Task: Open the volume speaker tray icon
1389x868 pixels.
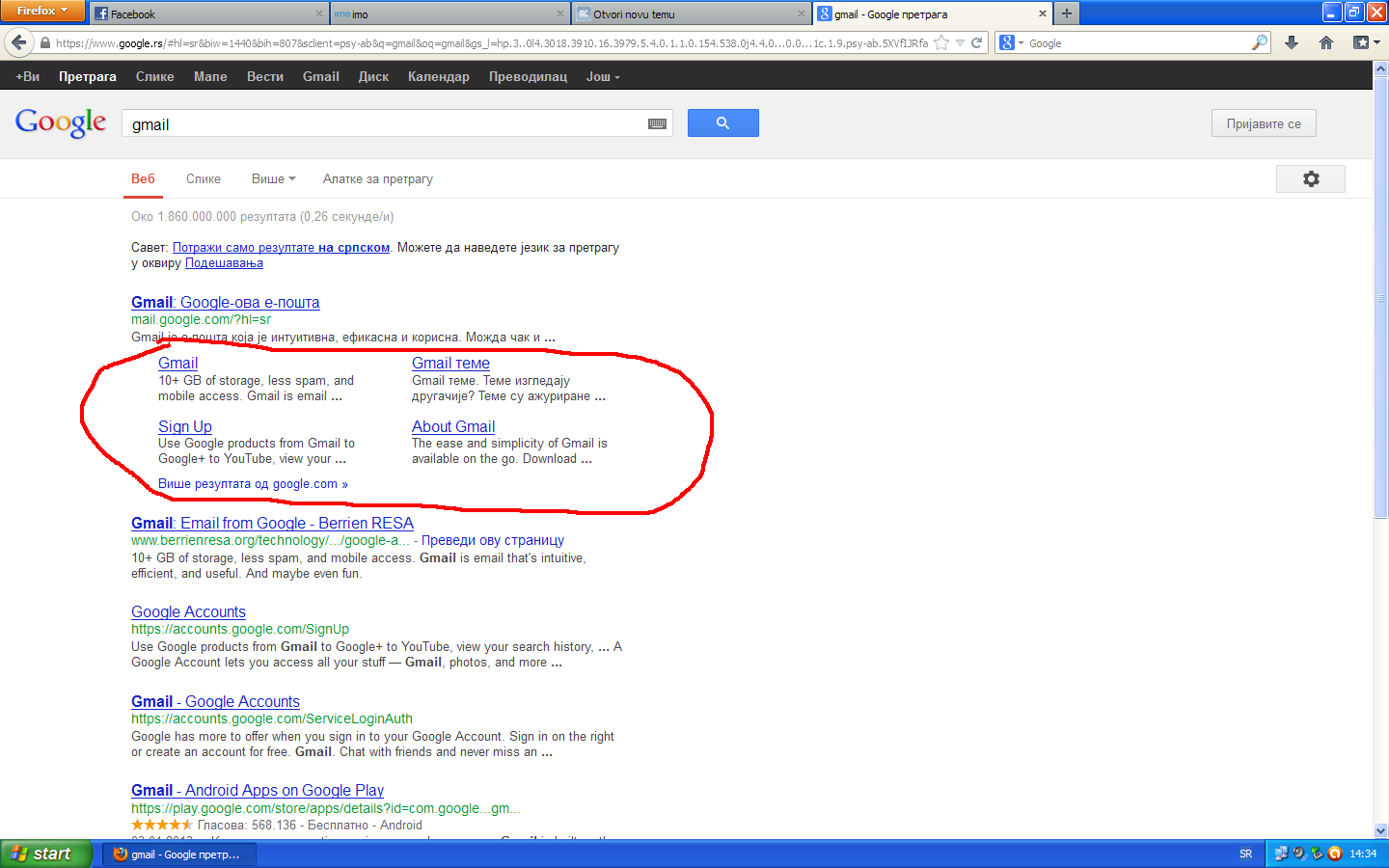Action: coord(1299,854)
